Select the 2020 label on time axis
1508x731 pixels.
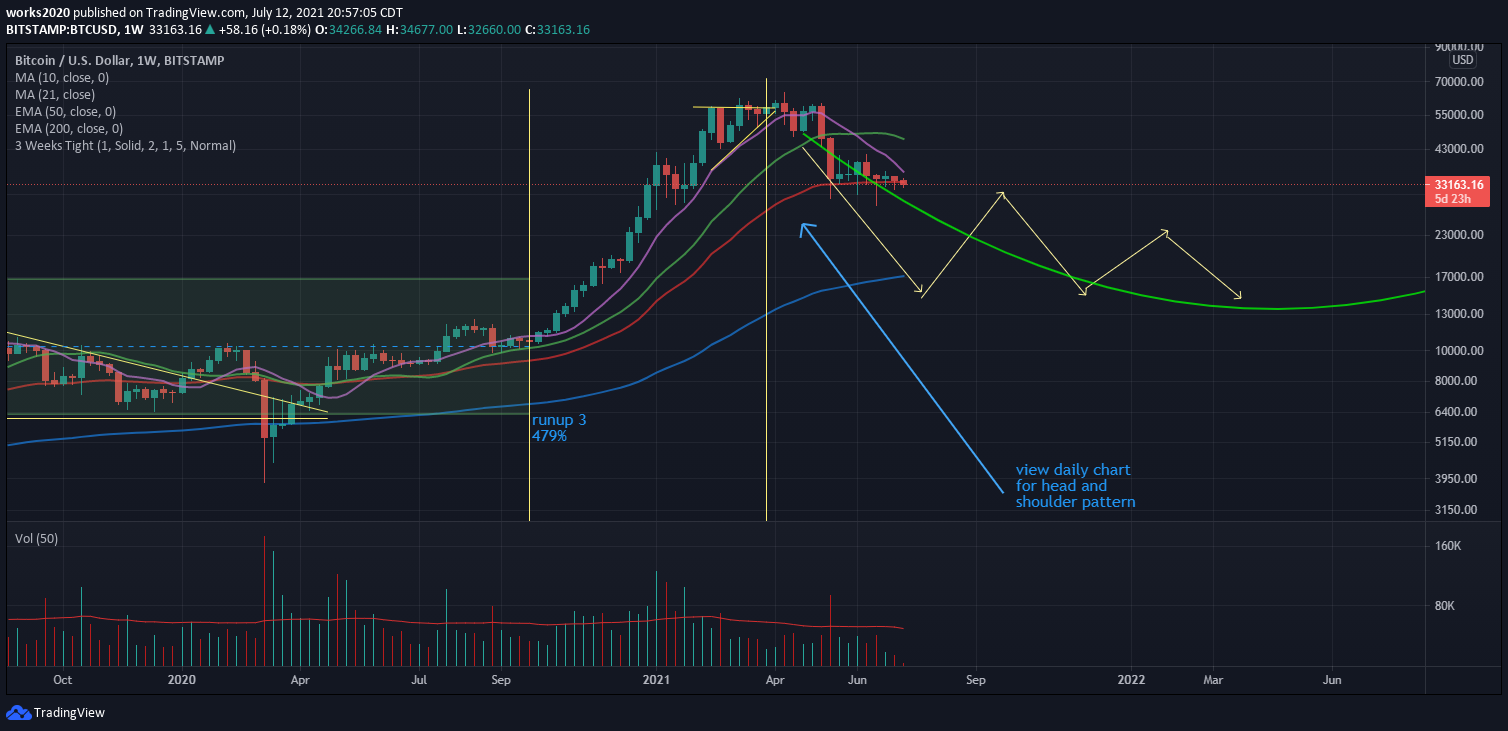click(181, 680)
